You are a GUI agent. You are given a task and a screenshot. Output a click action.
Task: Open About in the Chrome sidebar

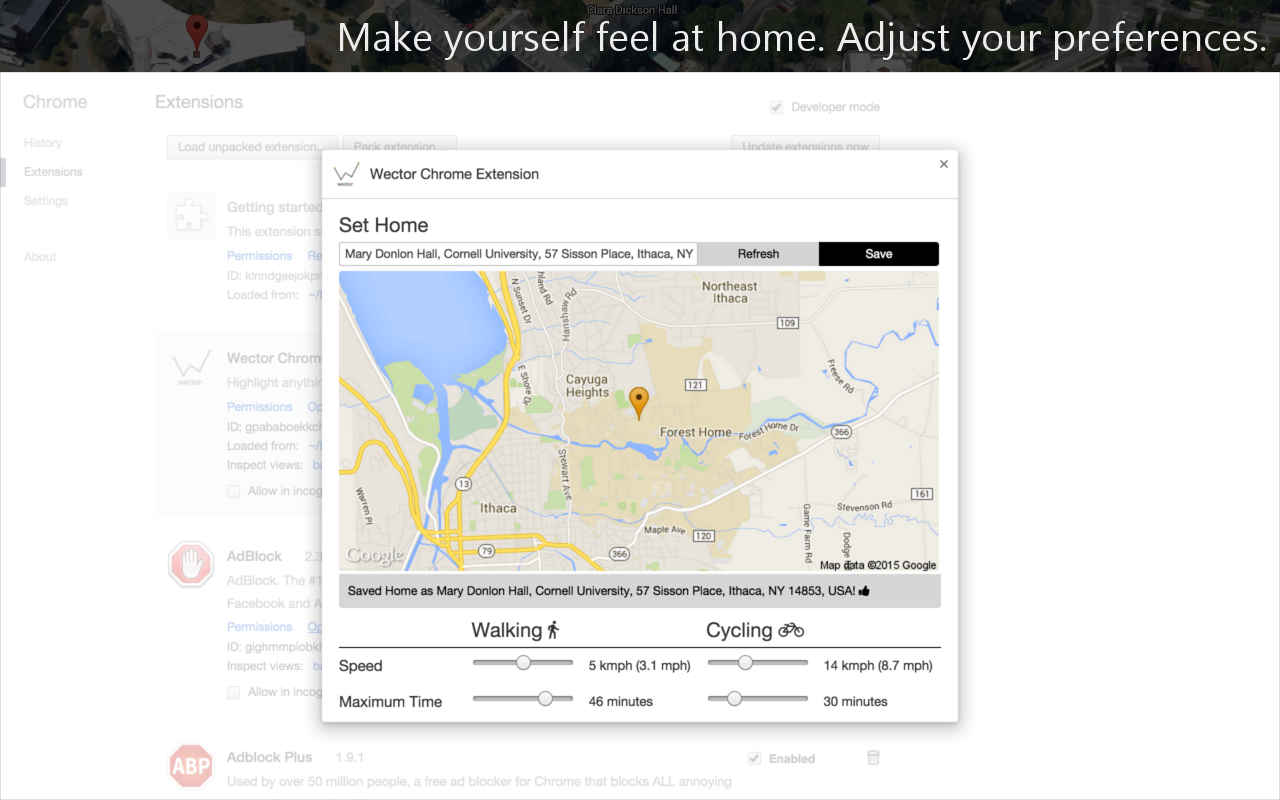pos(40,257)
